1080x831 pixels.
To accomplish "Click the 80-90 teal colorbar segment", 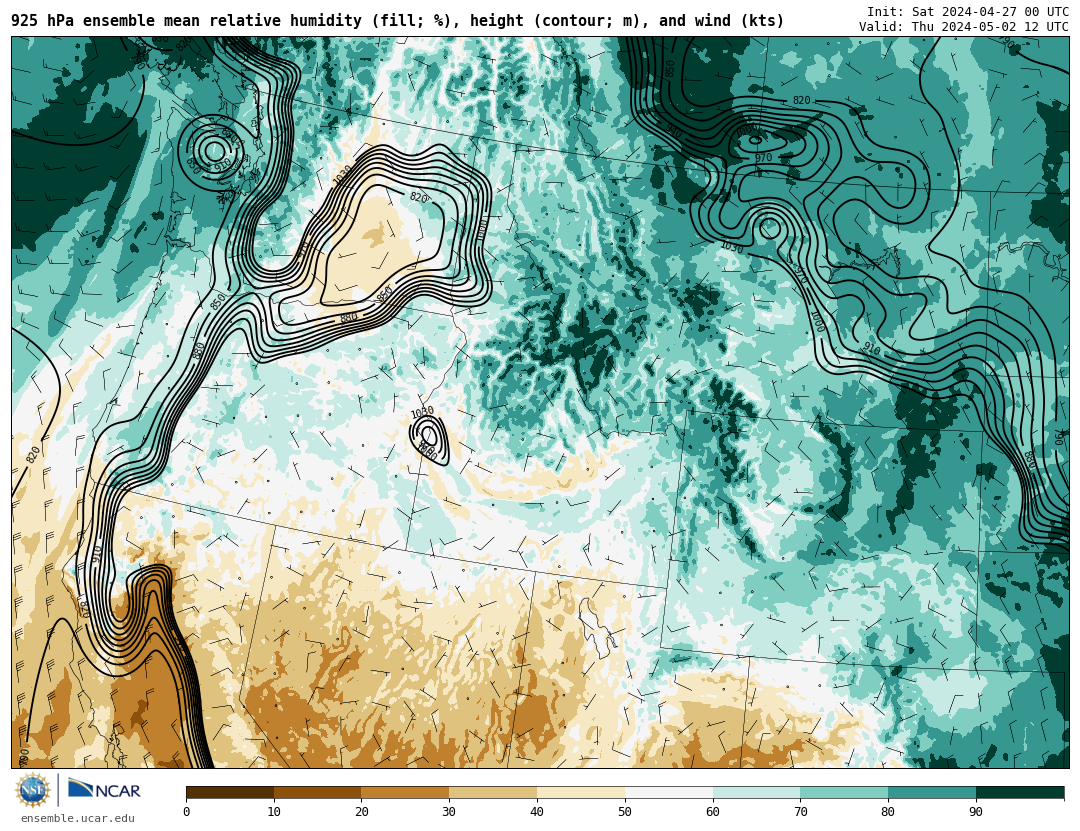I will tap(932, 793).
